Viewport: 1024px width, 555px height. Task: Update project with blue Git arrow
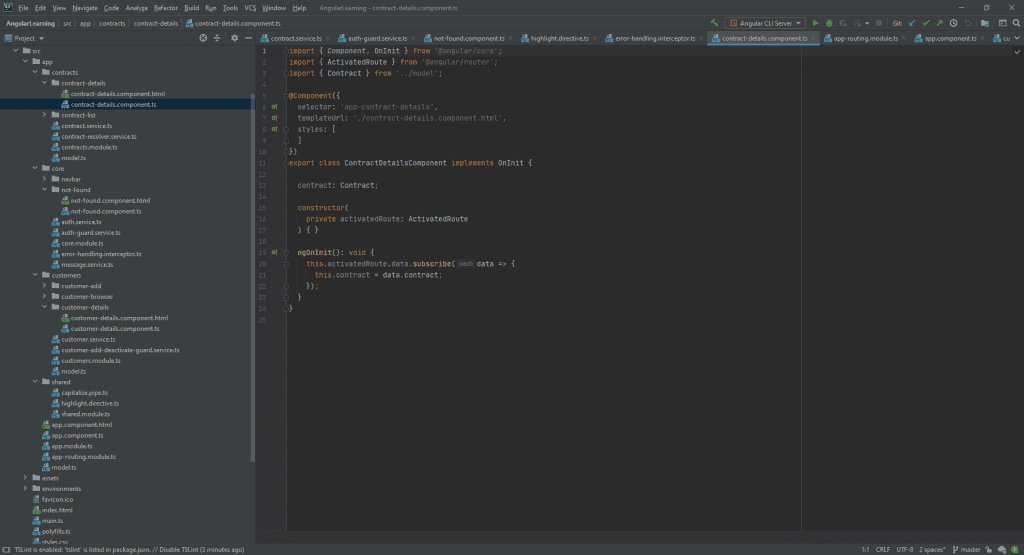coord(912,23)
